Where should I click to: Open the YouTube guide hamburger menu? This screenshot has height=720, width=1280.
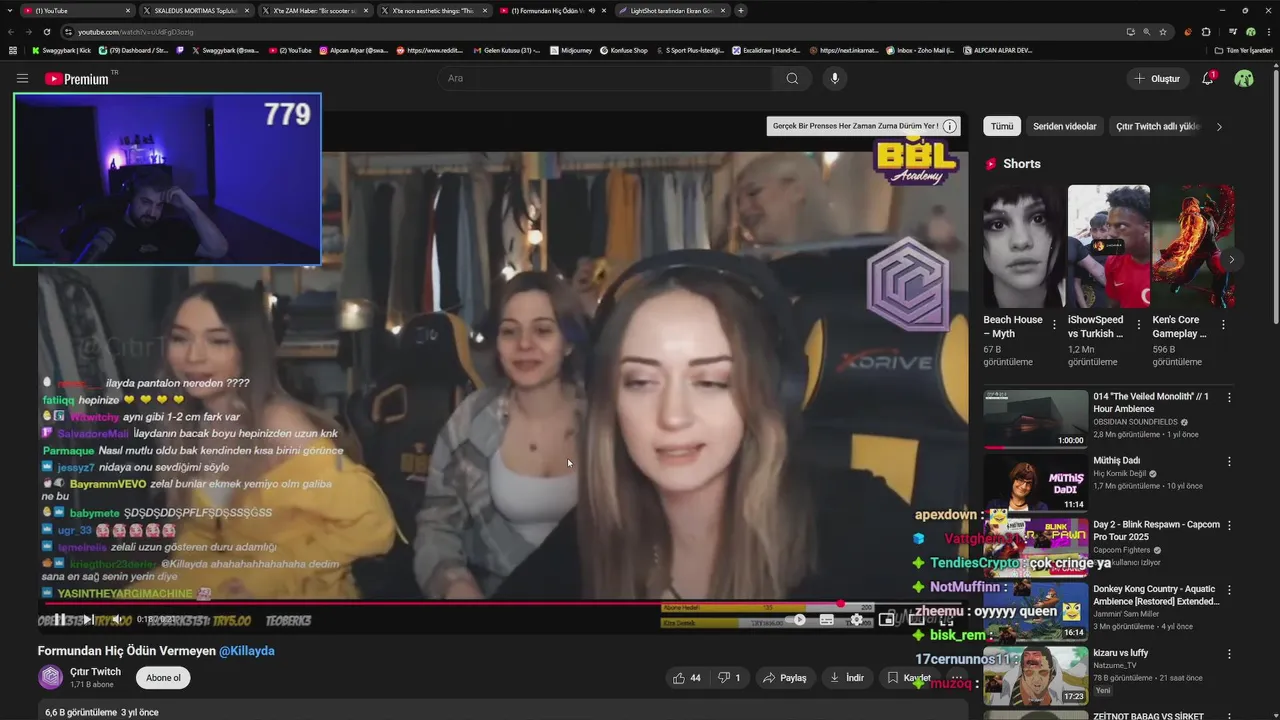coord(22,78)
